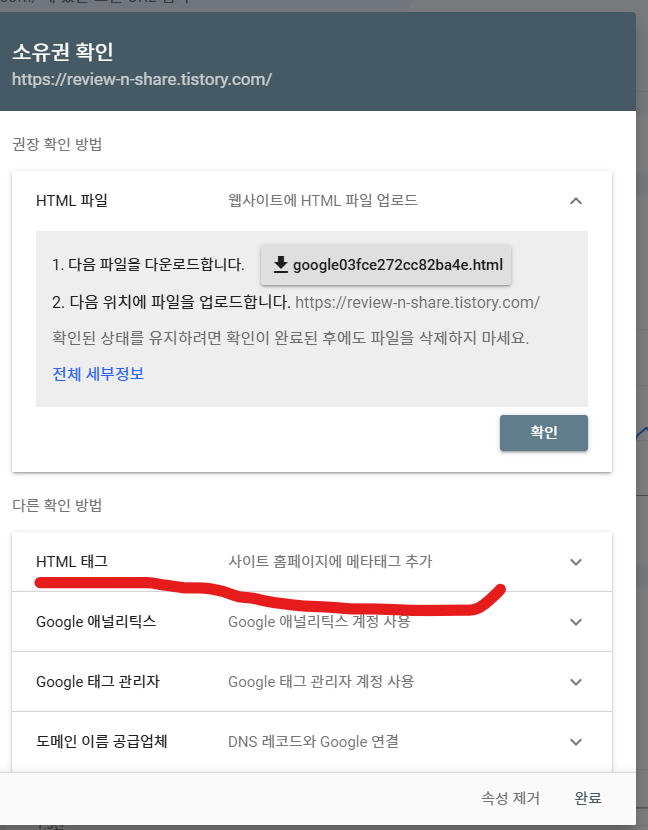648x830 pixels.
Task: Select the 도메인 이름 공급업체 method label
Action: [x=102, y=741]
